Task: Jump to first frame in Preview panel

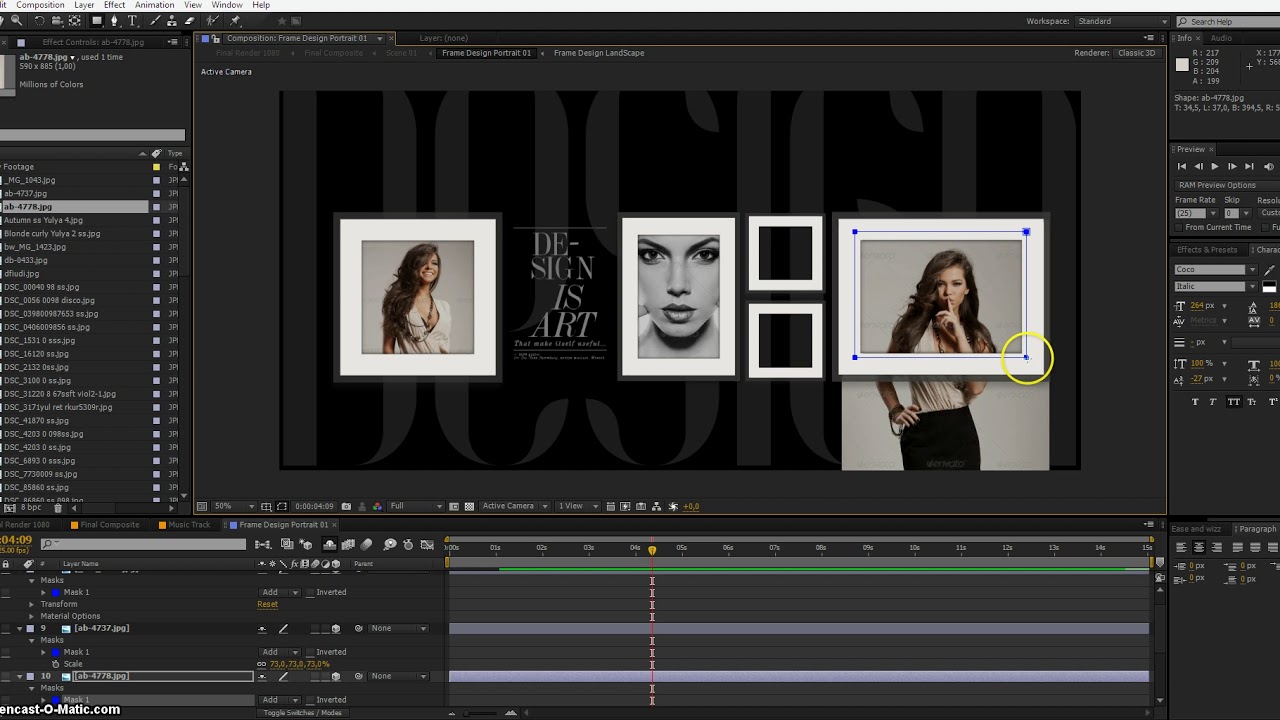Action: click(1182, 166)
